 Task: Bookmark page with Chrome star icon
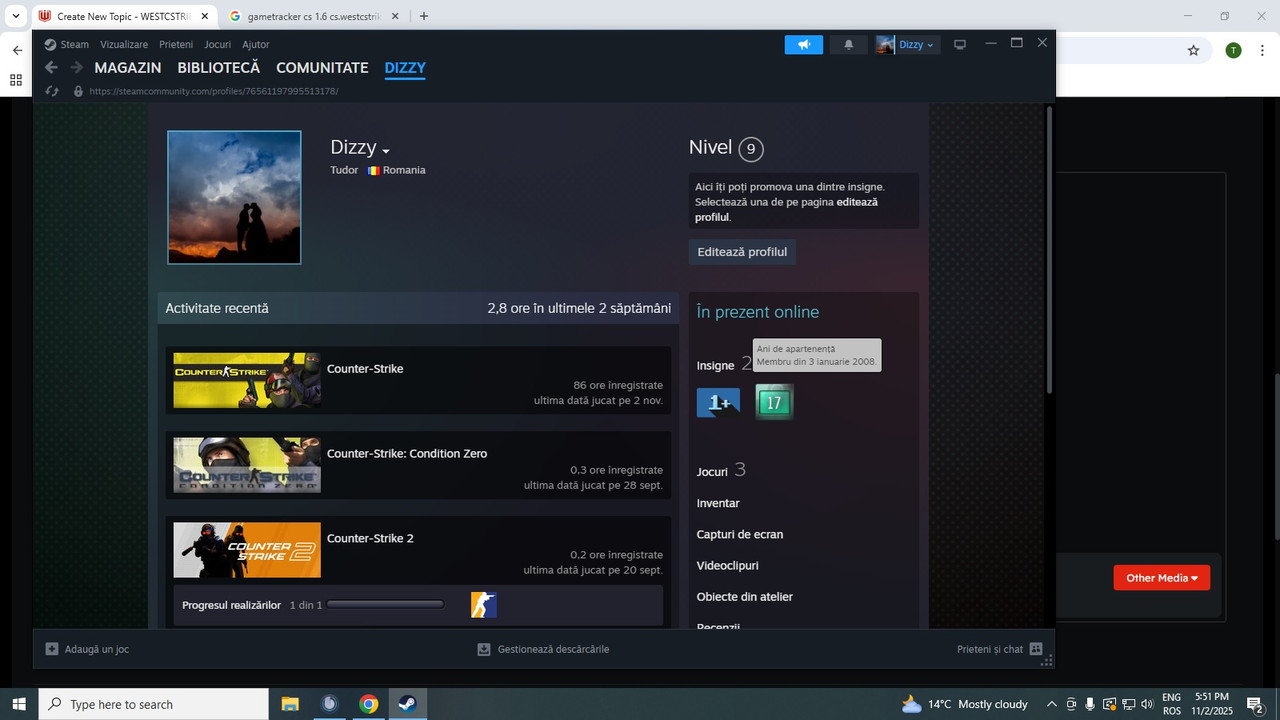pos(1193,50)
